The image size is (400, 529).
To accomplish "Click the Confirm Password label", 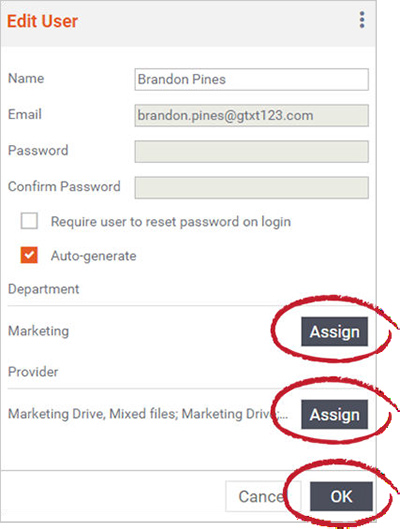I will (x=64, y=186).
